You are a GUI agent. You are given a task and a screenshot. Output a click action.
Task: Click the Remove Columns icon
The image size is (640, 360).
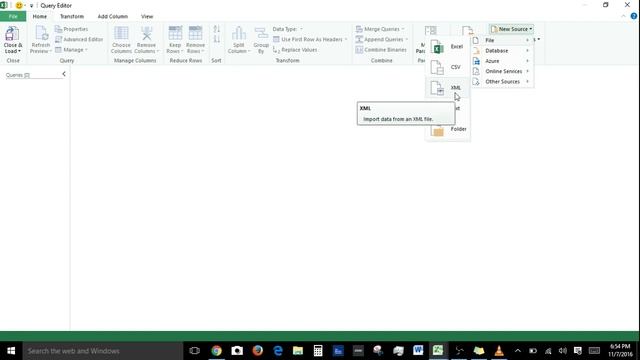tap(147, 33)
